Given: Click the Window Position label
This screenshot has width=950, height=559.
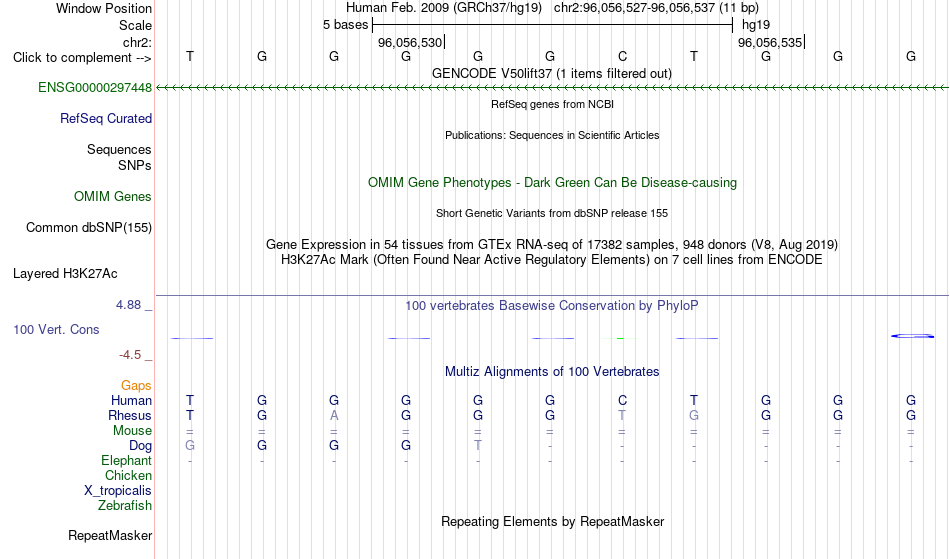Looking at the screenshot, I should (104, 8).
